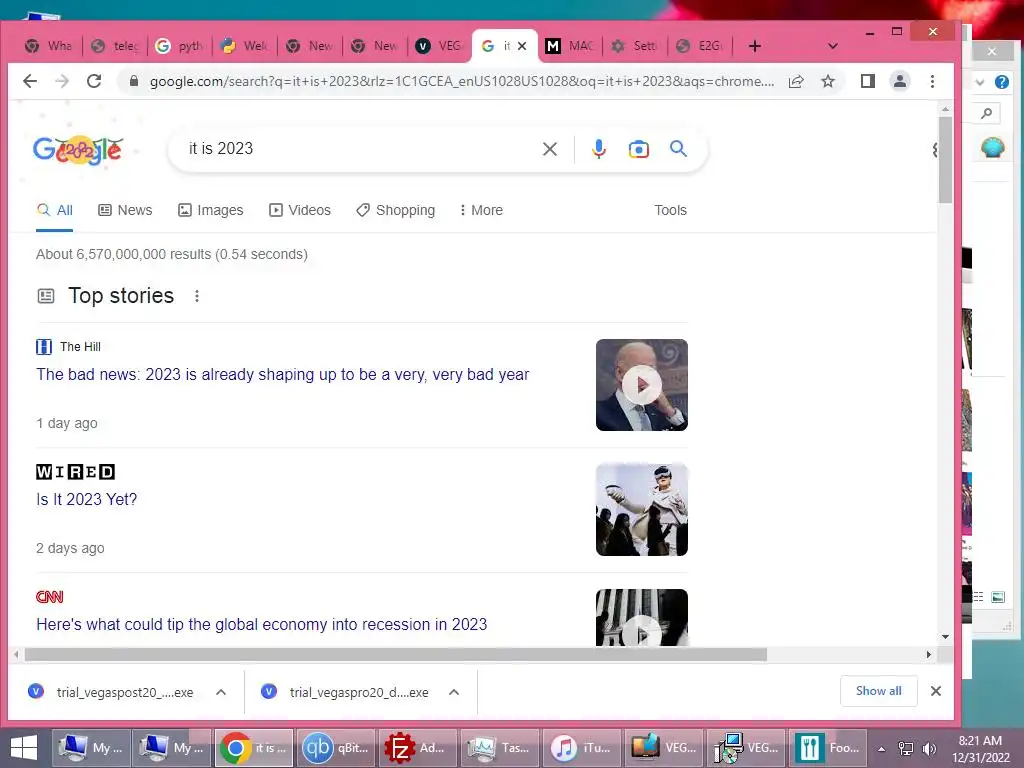Start voice search with microphone icon
This screenshot has height=768, width=1024.
598,149
